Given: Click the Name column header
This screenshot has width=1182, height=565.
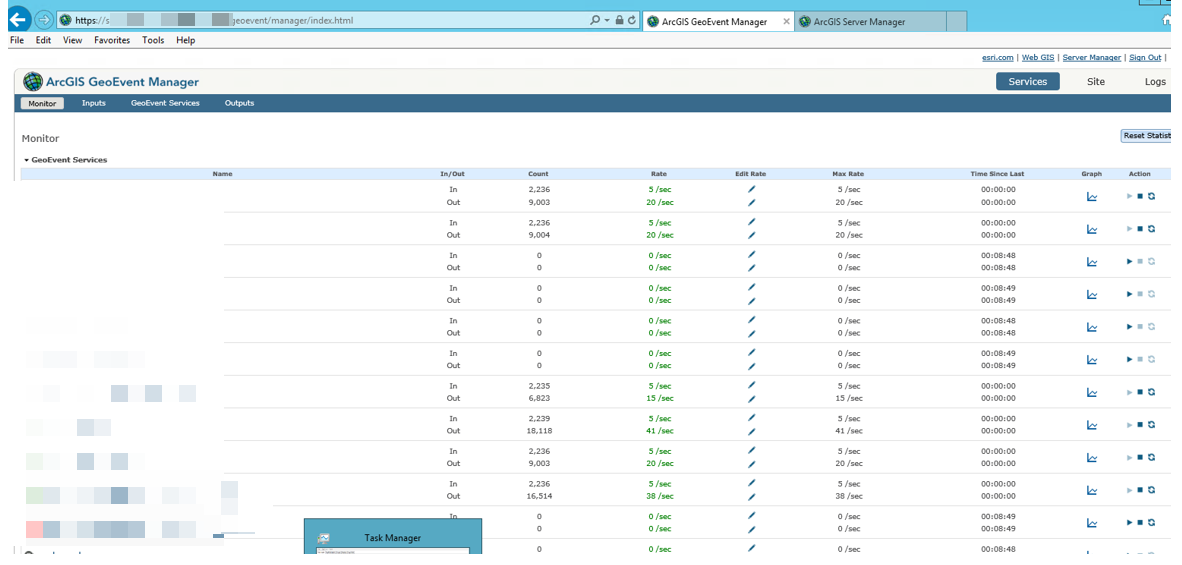Looking at the screenshot, I should (222, 174).
